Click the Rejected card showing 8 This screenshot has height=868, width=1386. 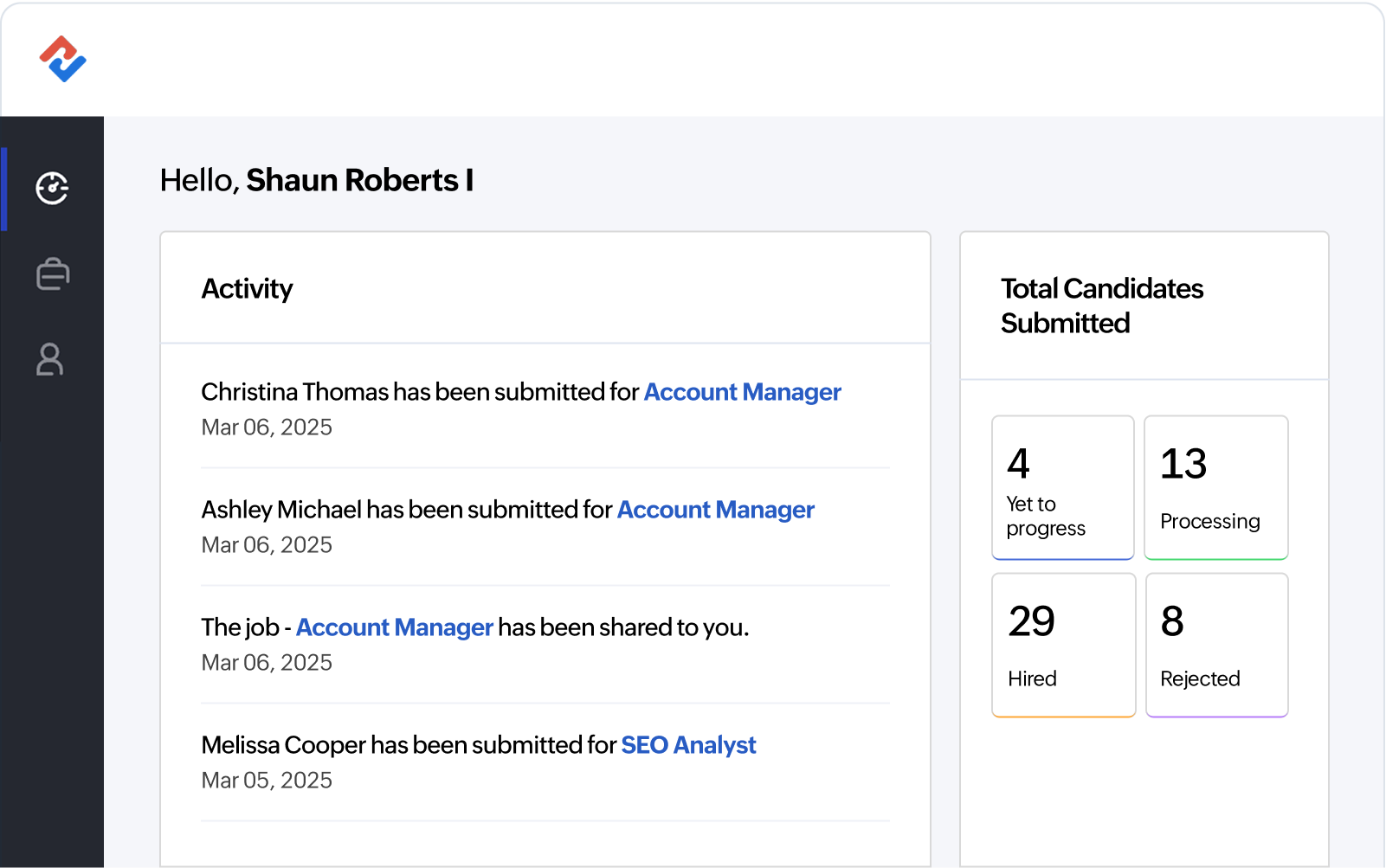click(x=1215, y=645)
